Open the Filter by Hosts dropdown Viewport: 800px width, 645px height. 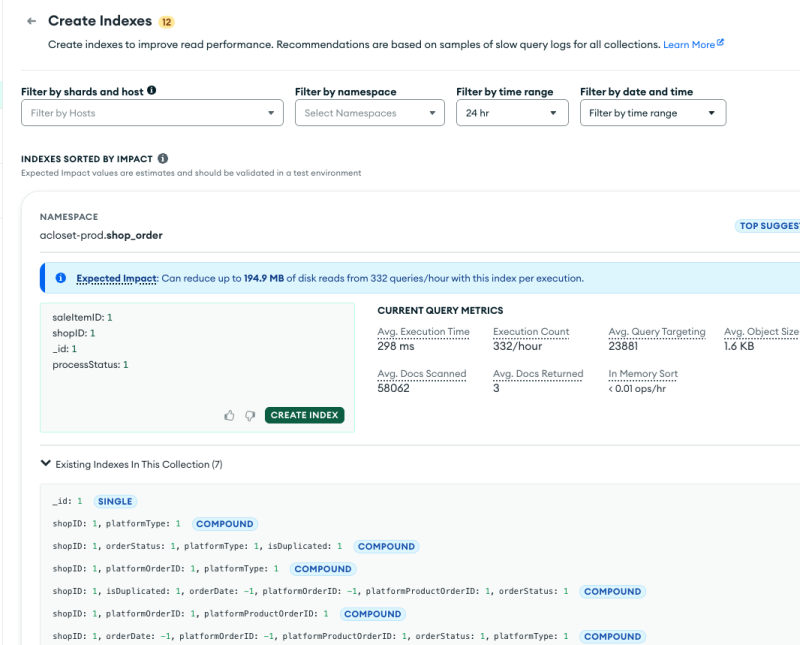point(152,113)
